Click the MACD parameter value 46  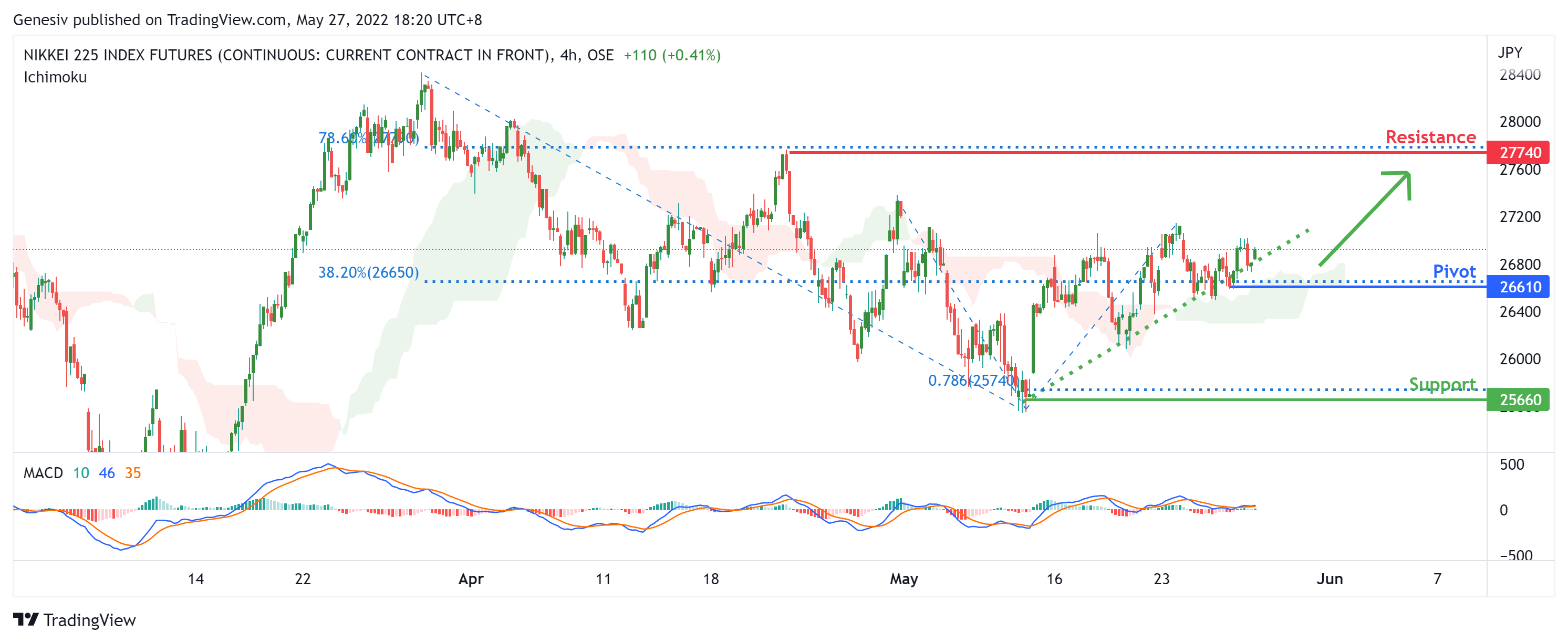tap(107, 472)
